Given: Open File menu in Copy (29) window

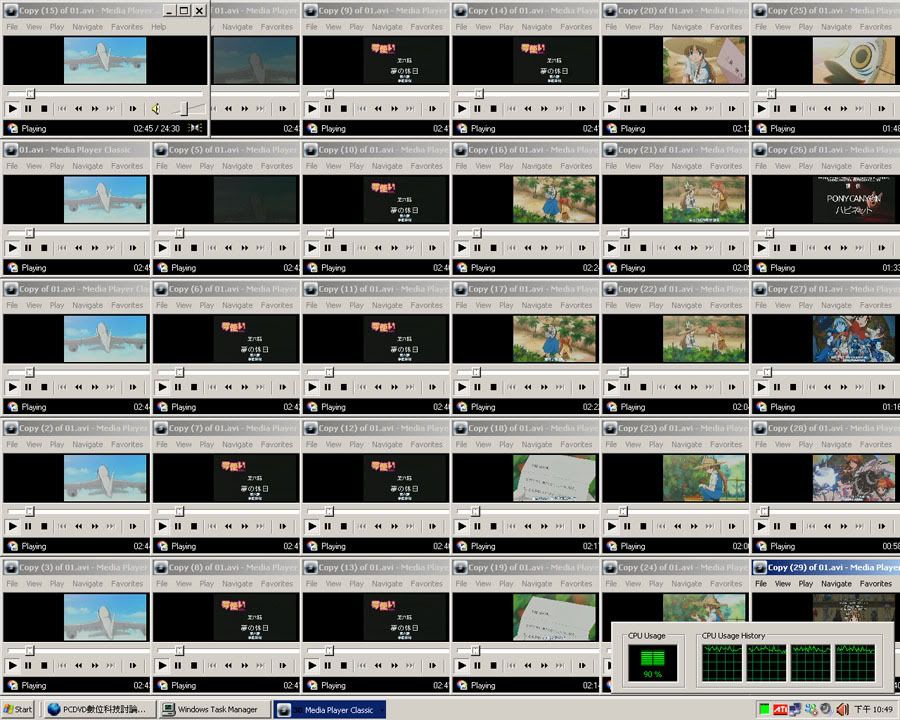Looking at the screenshot, I should tap(761, 584).
